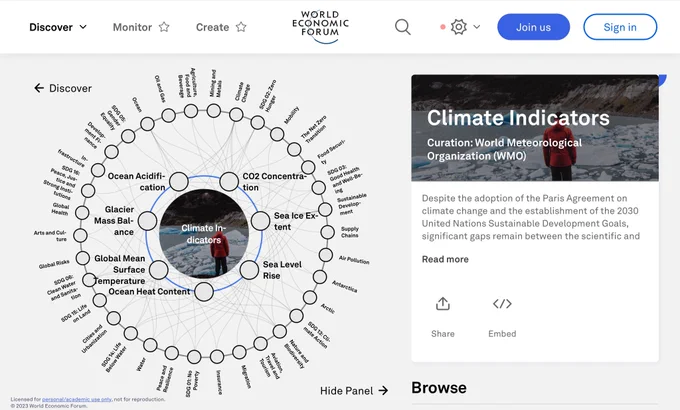Select the Sea Ice Extent node circle
Image resolution: width=680 pixels, height=410 pixels.
[261, 221]
